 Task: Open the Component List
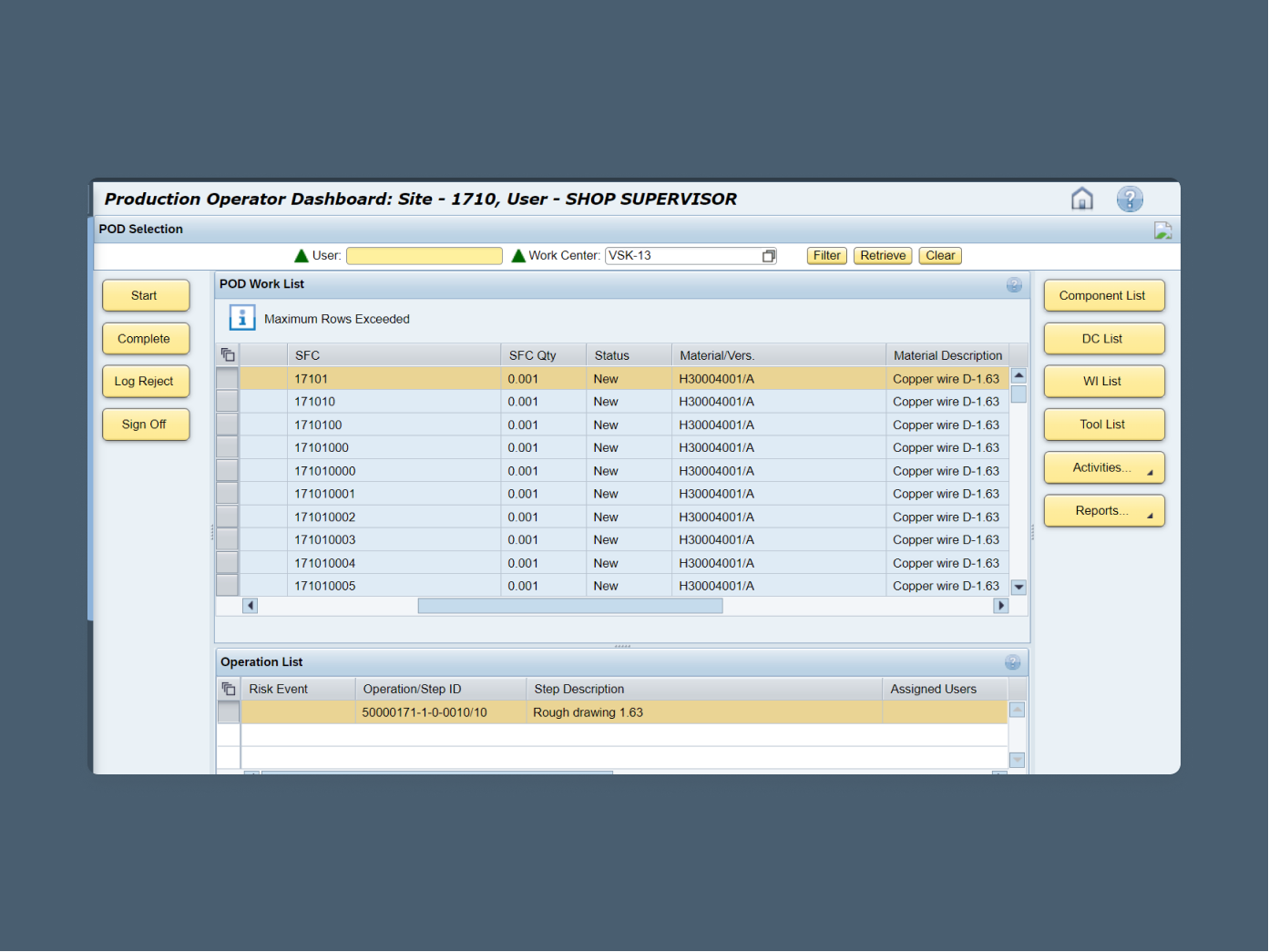click(1104, 295)
